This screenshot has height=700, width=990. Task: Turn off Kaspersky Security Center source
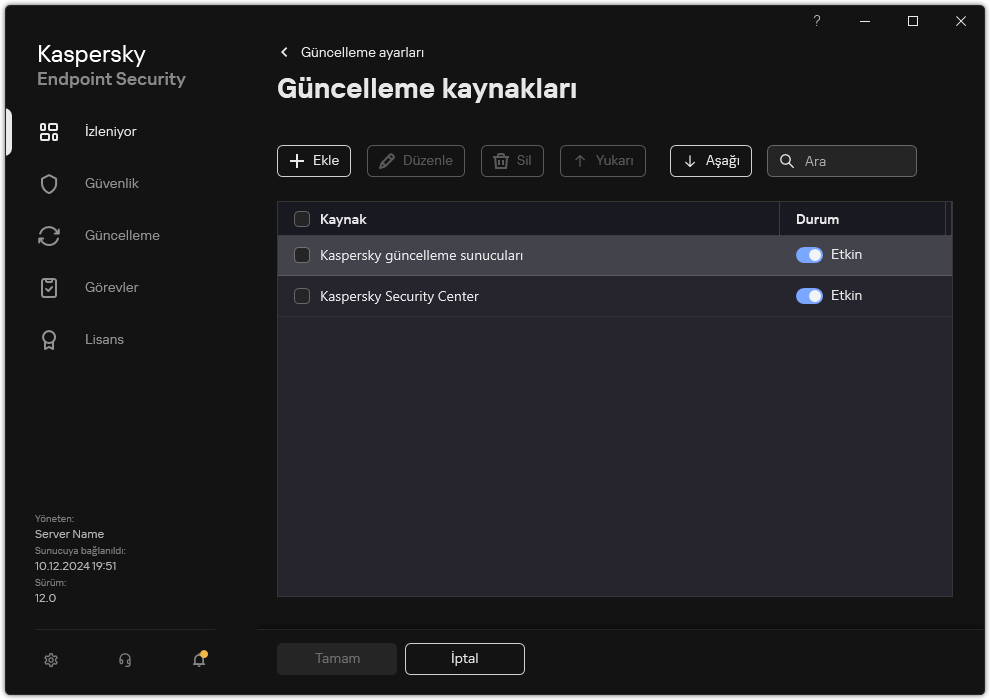[809, 296]
